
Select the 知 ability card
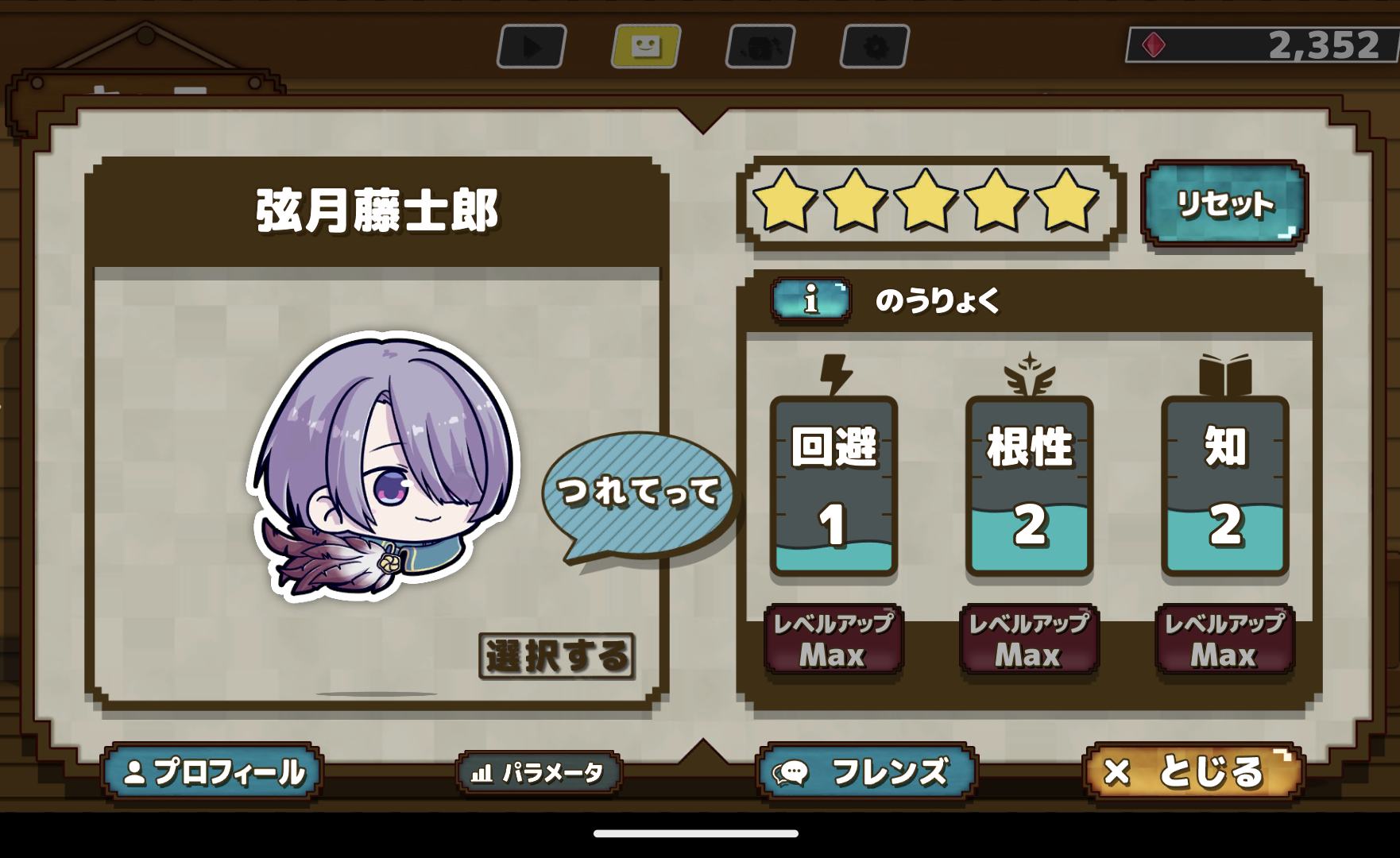point(1224,485)
